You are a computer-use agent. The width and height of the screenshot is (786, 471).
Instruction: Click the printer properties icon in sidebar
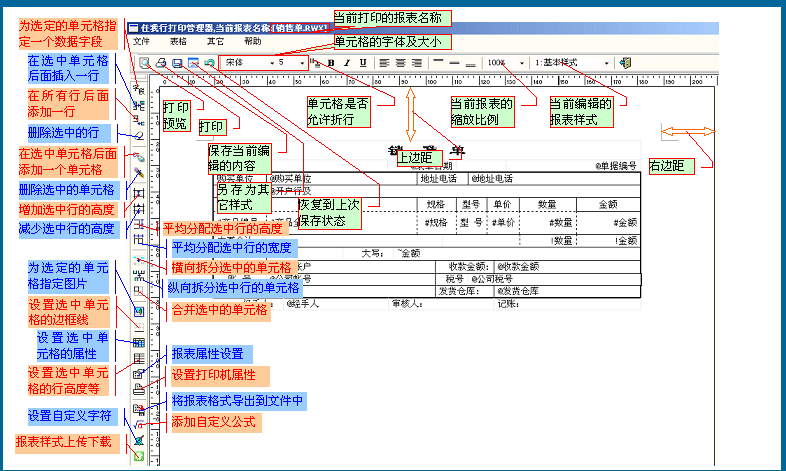click(x=139, y=390)
